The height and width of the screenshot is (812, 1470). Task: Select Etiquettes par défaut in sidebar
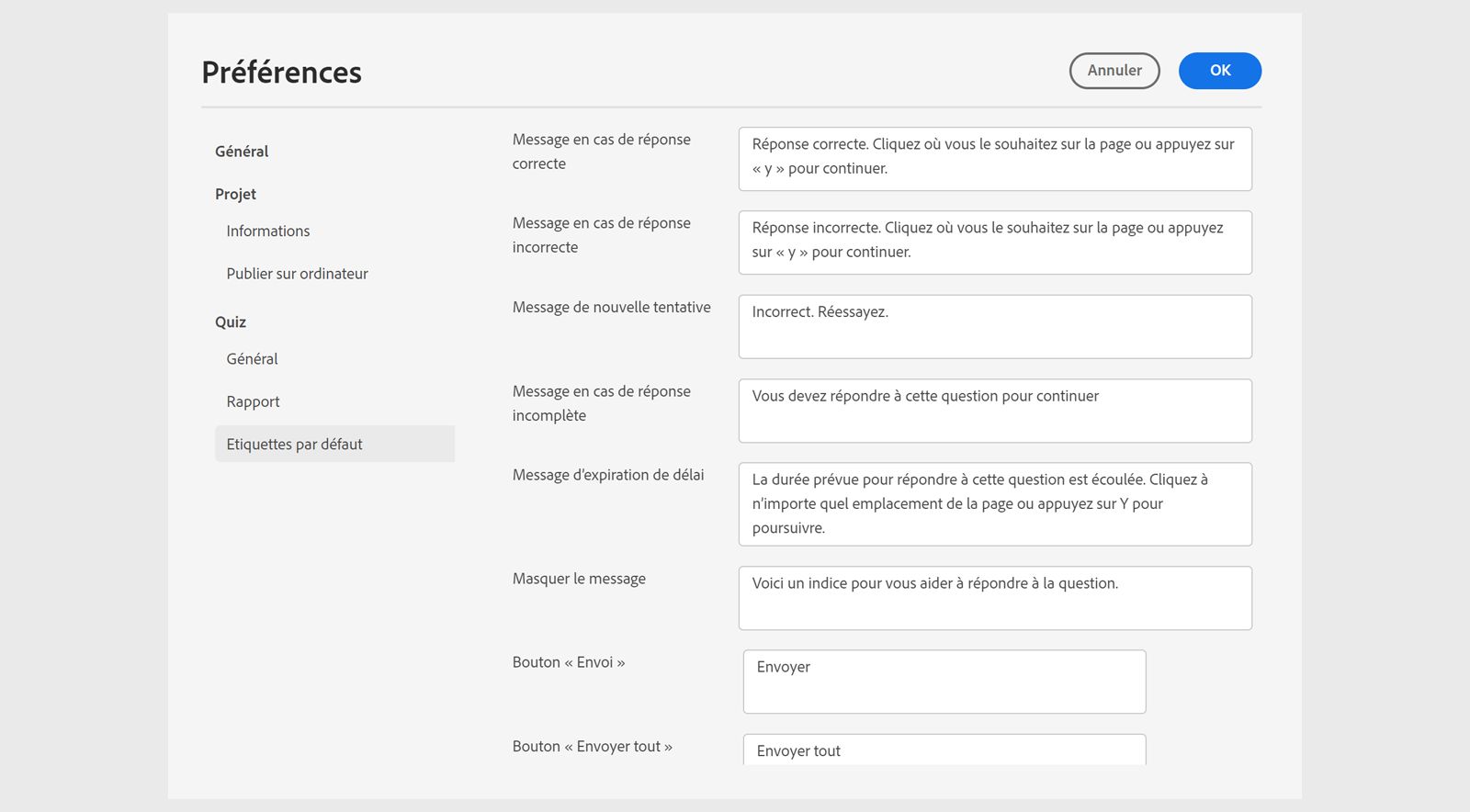pos(294,445)
